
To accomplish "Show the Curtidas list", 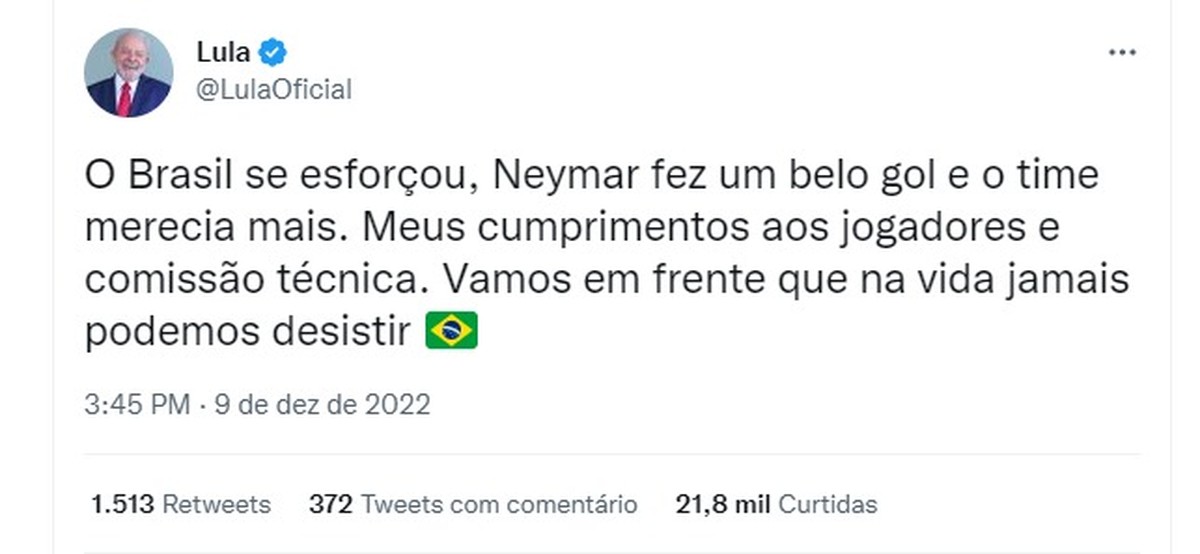I will 827,504.
